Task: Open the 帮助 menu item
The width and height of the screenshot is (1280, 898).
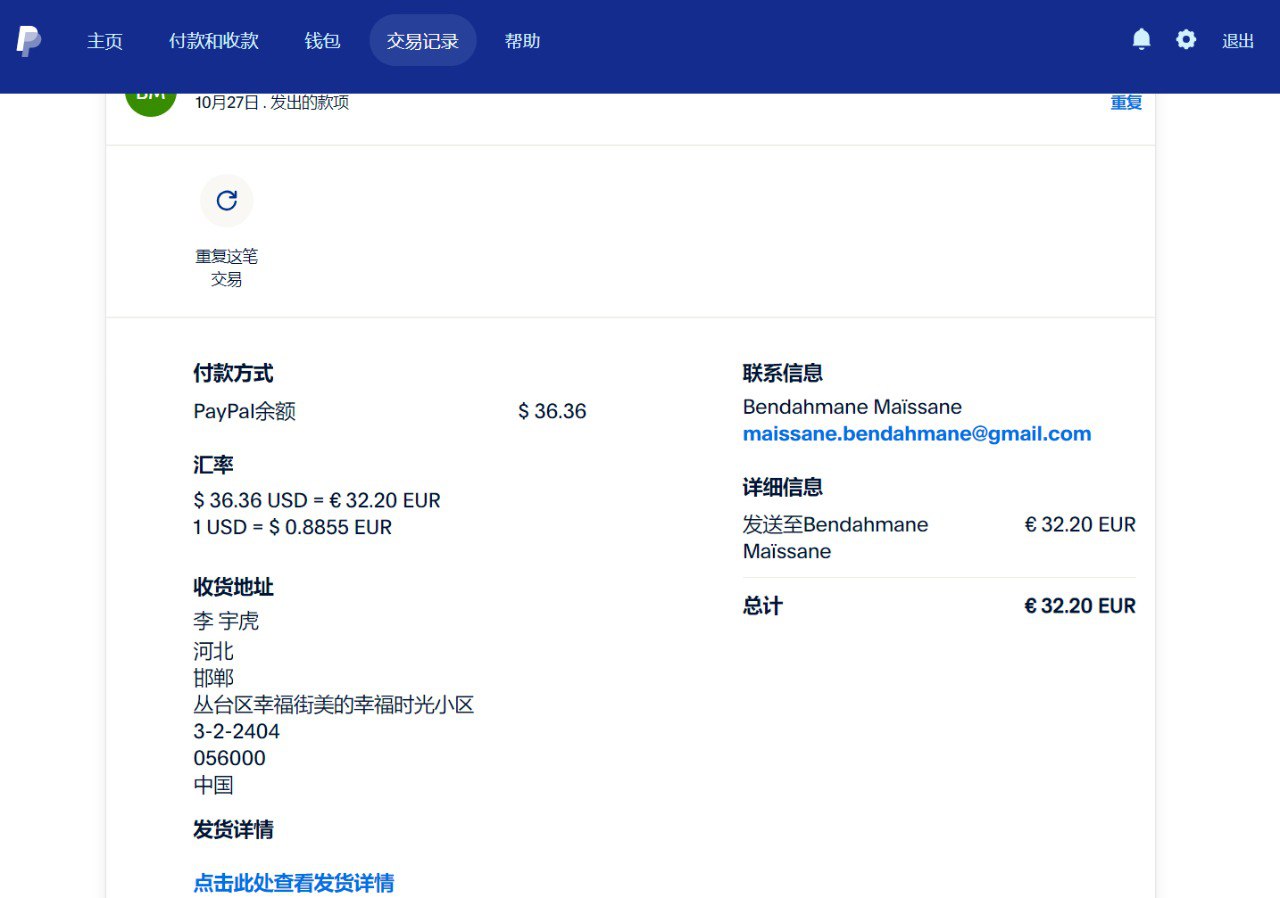Action: (x=522, y=41)
